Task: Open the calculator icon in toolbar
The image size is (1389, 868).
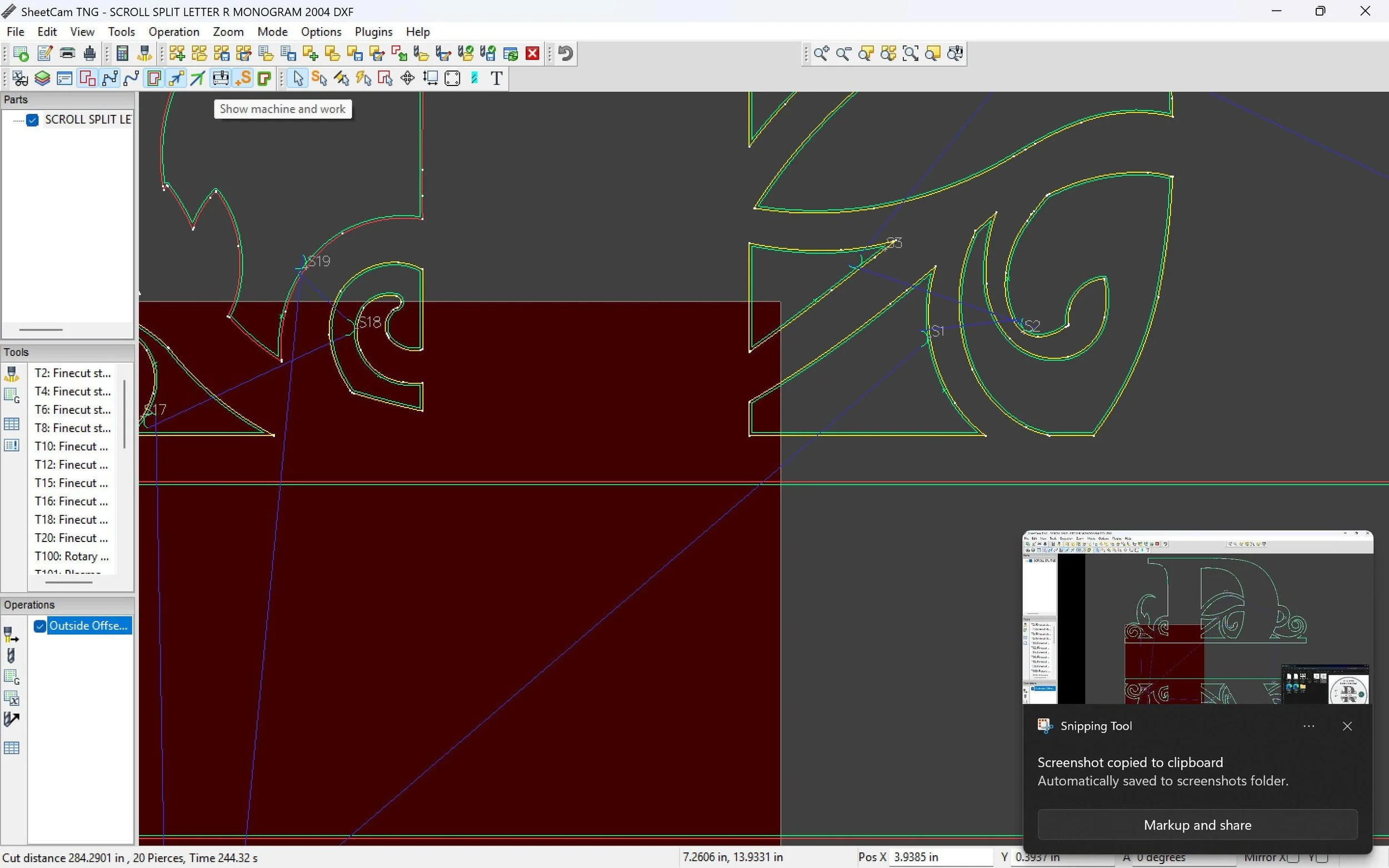Action: click(x=122, y=53)
